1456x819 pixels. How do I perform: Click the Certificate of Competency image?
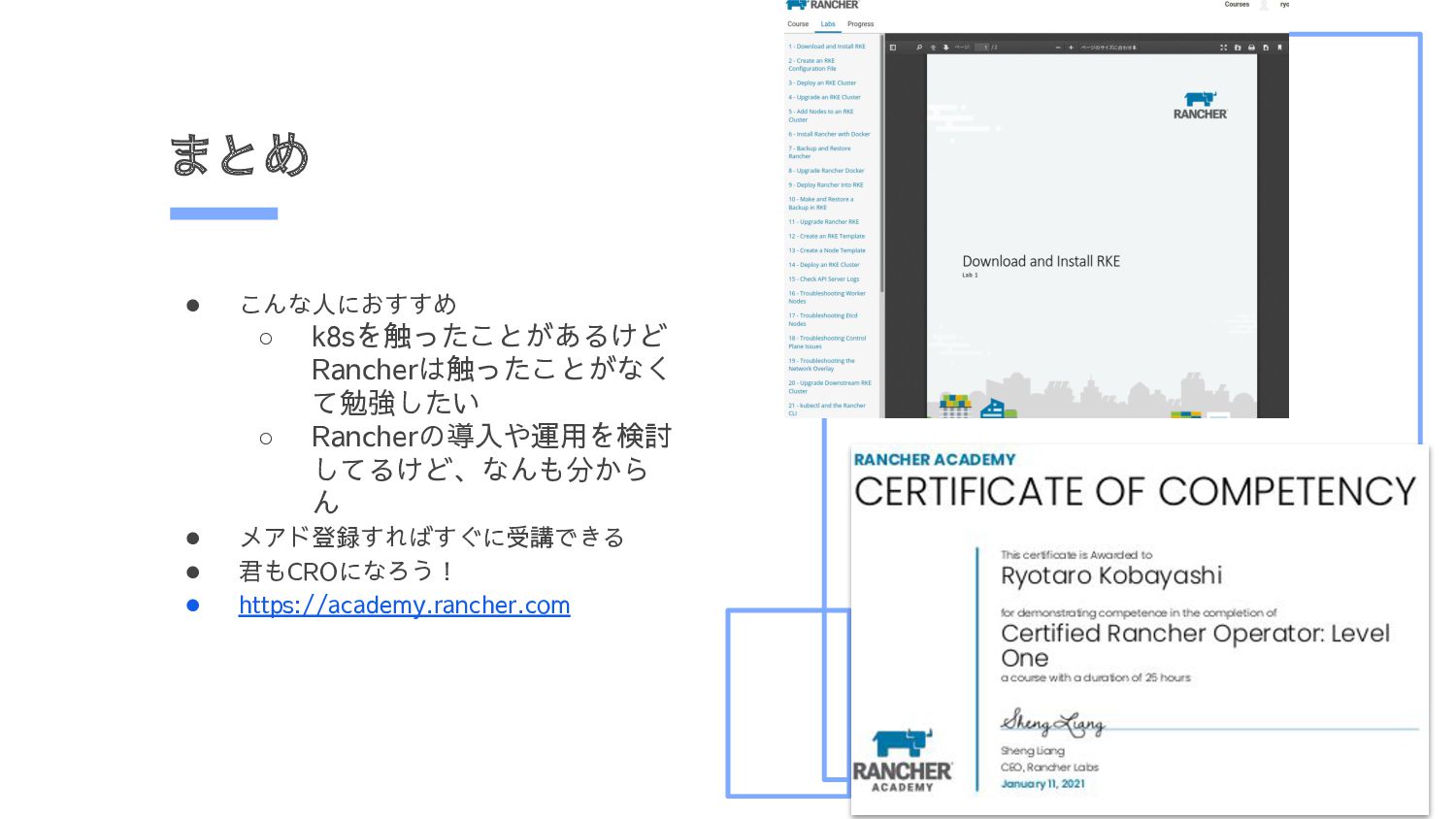pyautogui.click(x=1140, y=630)
